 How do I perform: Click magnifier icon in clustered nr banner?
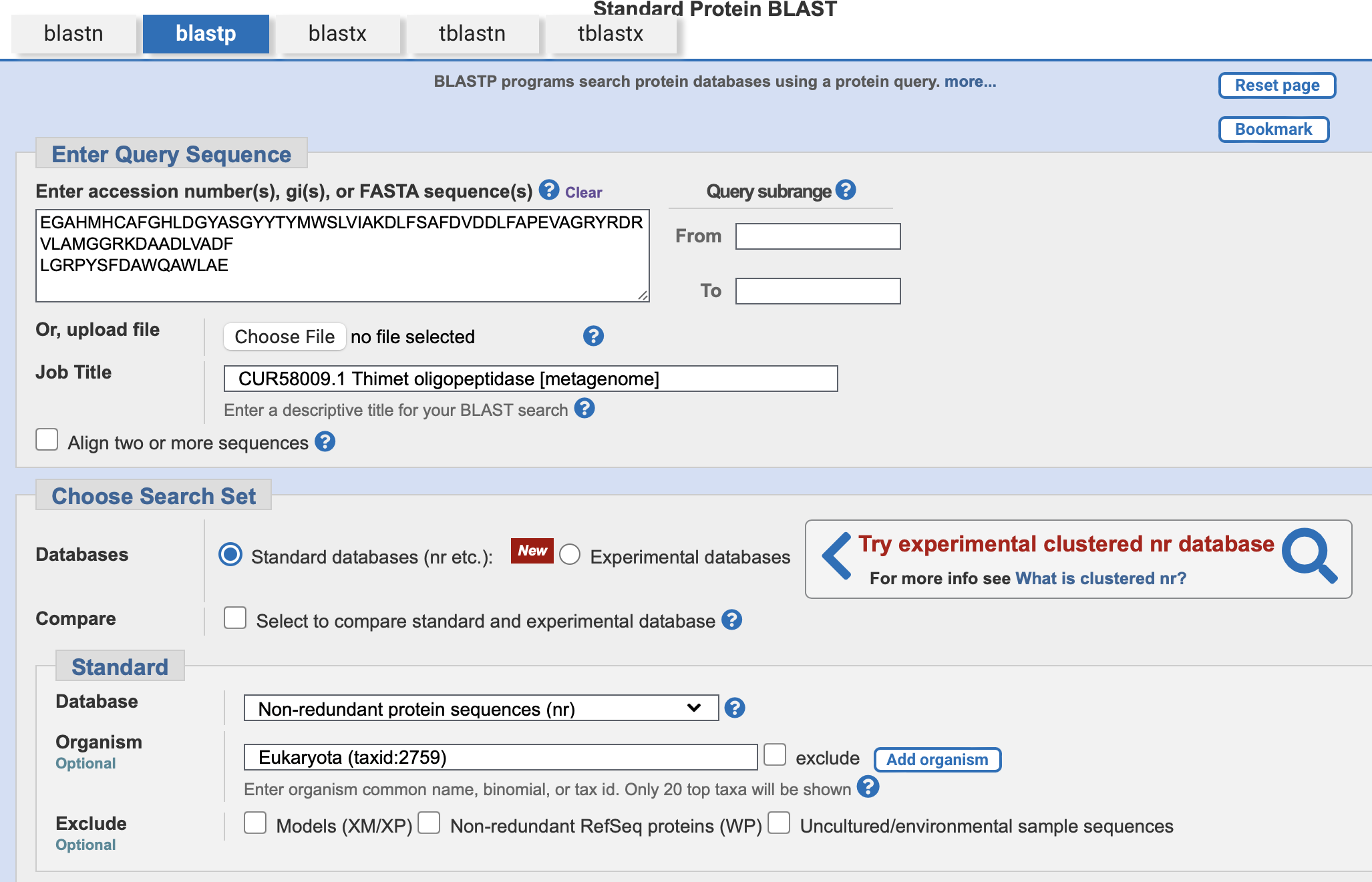[x=1310, y=556]
